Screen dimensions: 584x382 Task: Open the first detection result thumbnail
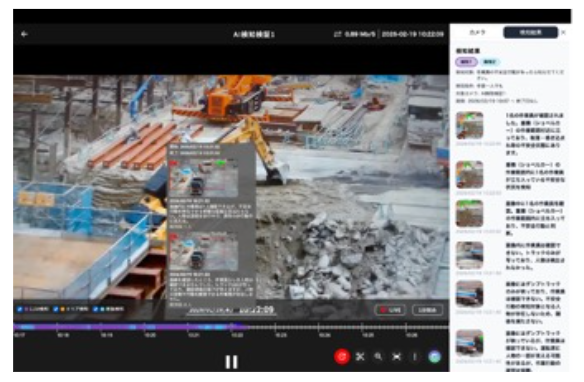pos(470,125)
